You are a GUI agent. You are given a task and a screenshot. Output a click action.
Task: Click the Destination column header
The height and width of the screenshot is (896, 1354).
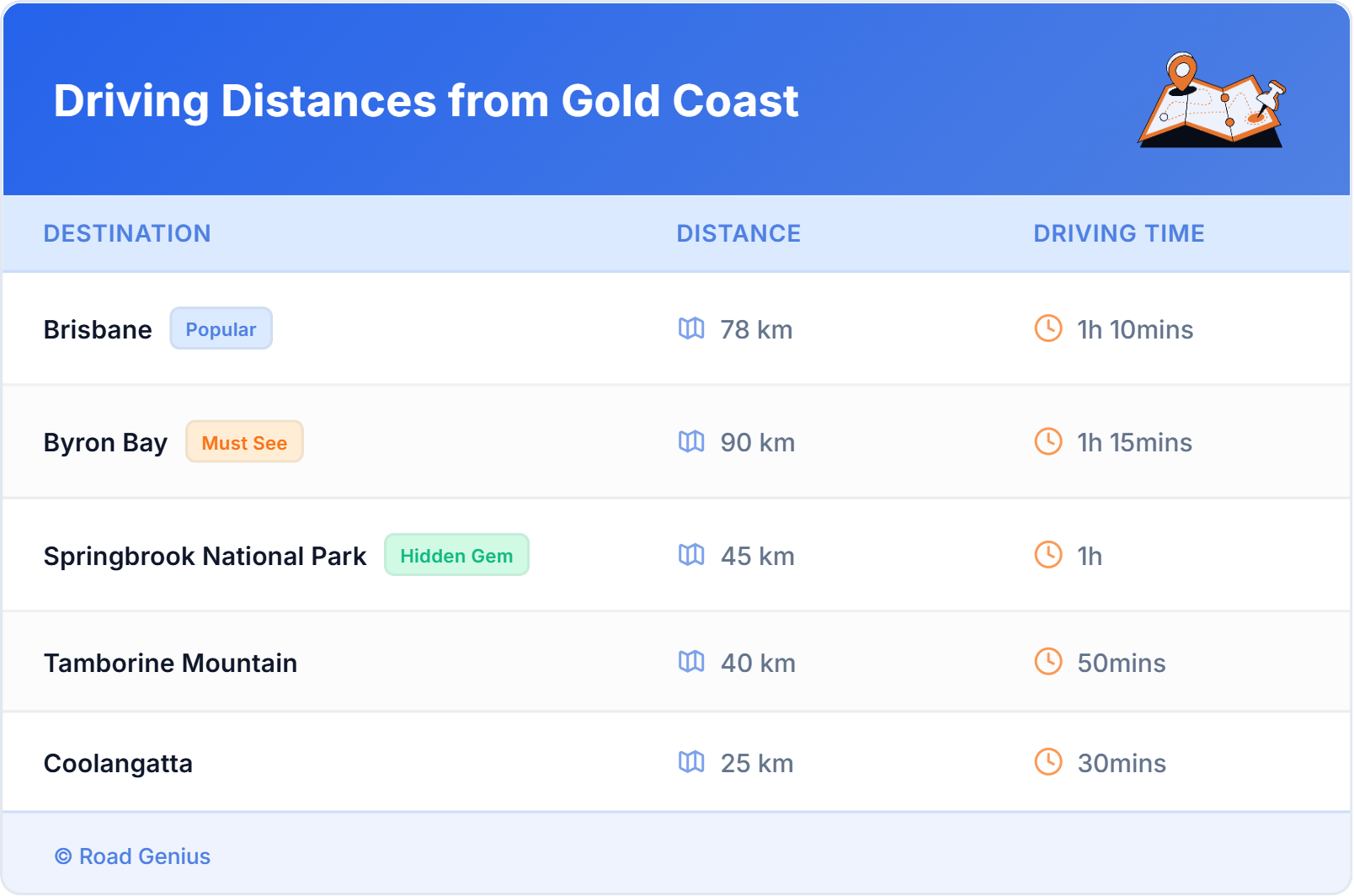pyautogui.click(x=127, y=233)
